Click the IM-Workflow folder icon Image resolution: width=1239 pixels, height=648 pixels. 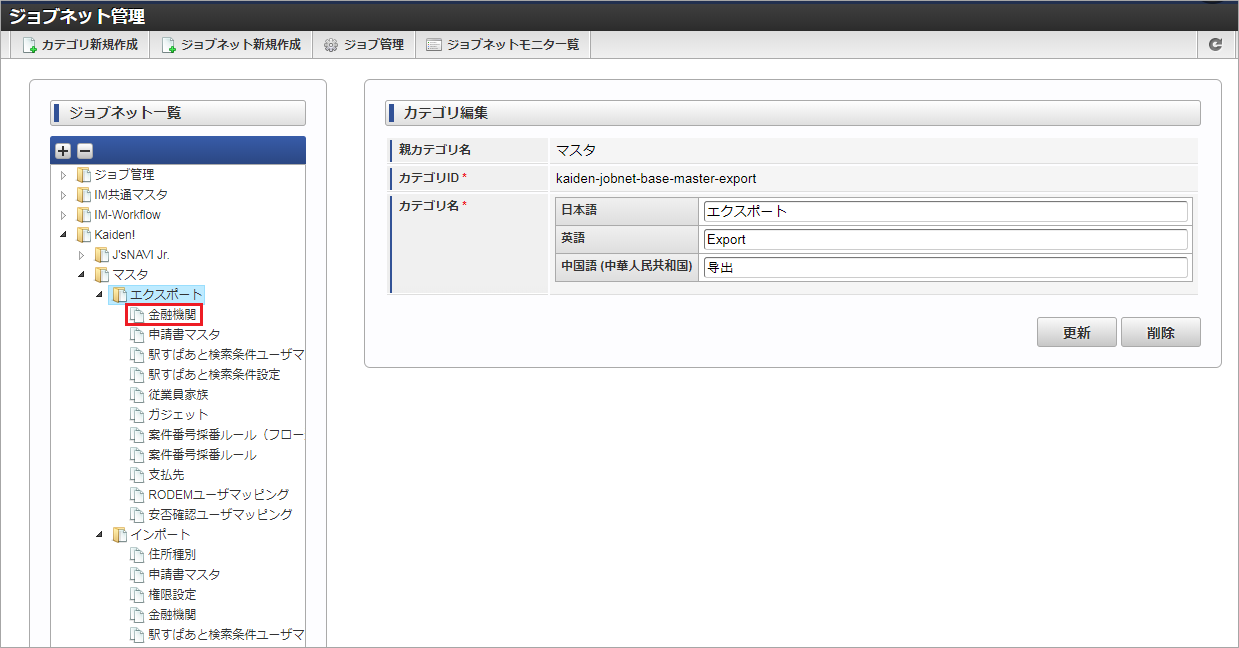[84, 215]
